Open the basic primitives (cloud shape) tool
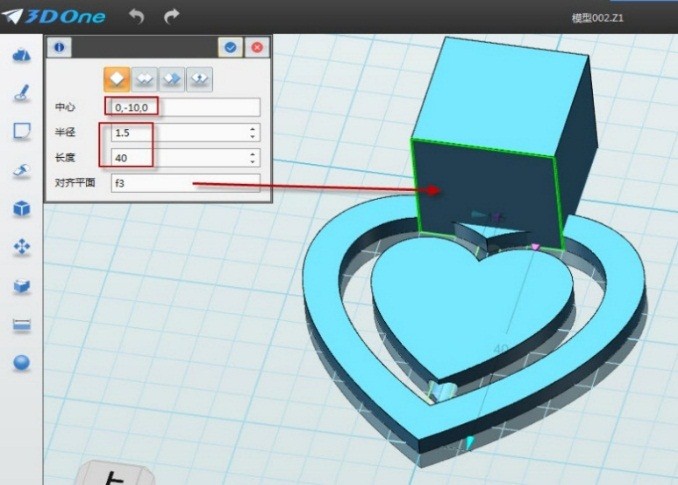Image resolution: width=678 pixels, height=485 pixels. tap(21, 55)
